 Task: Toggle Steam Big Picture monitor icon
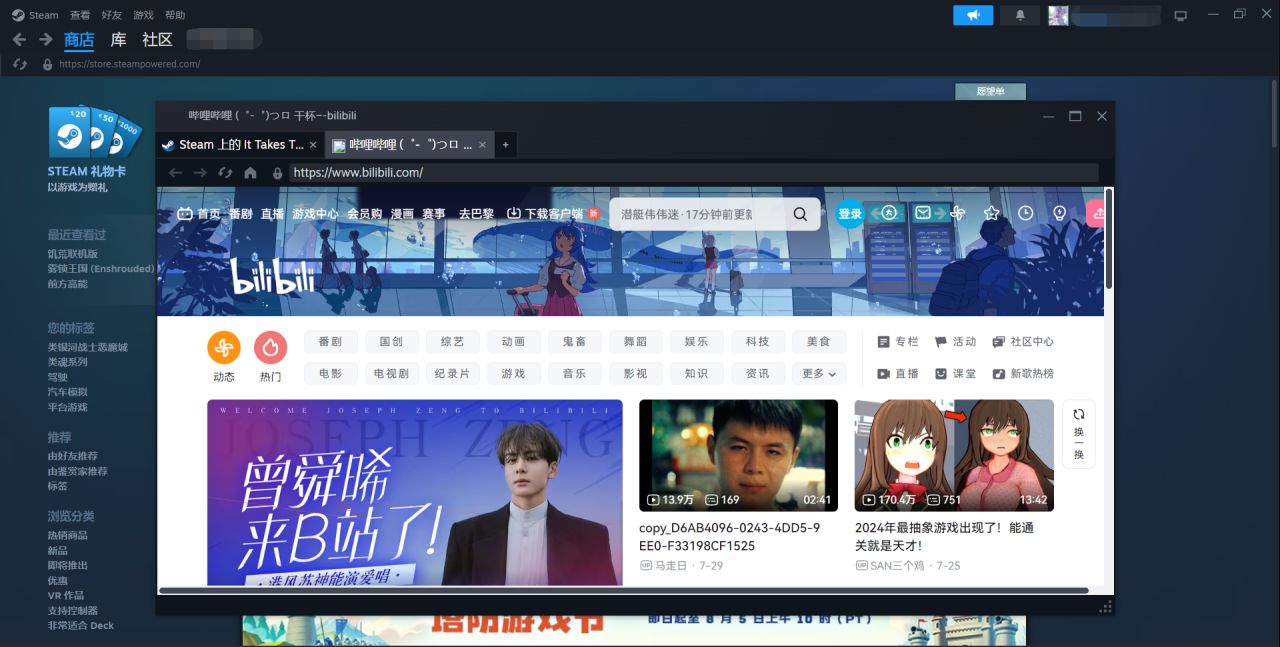click(x=1180, y=15)
